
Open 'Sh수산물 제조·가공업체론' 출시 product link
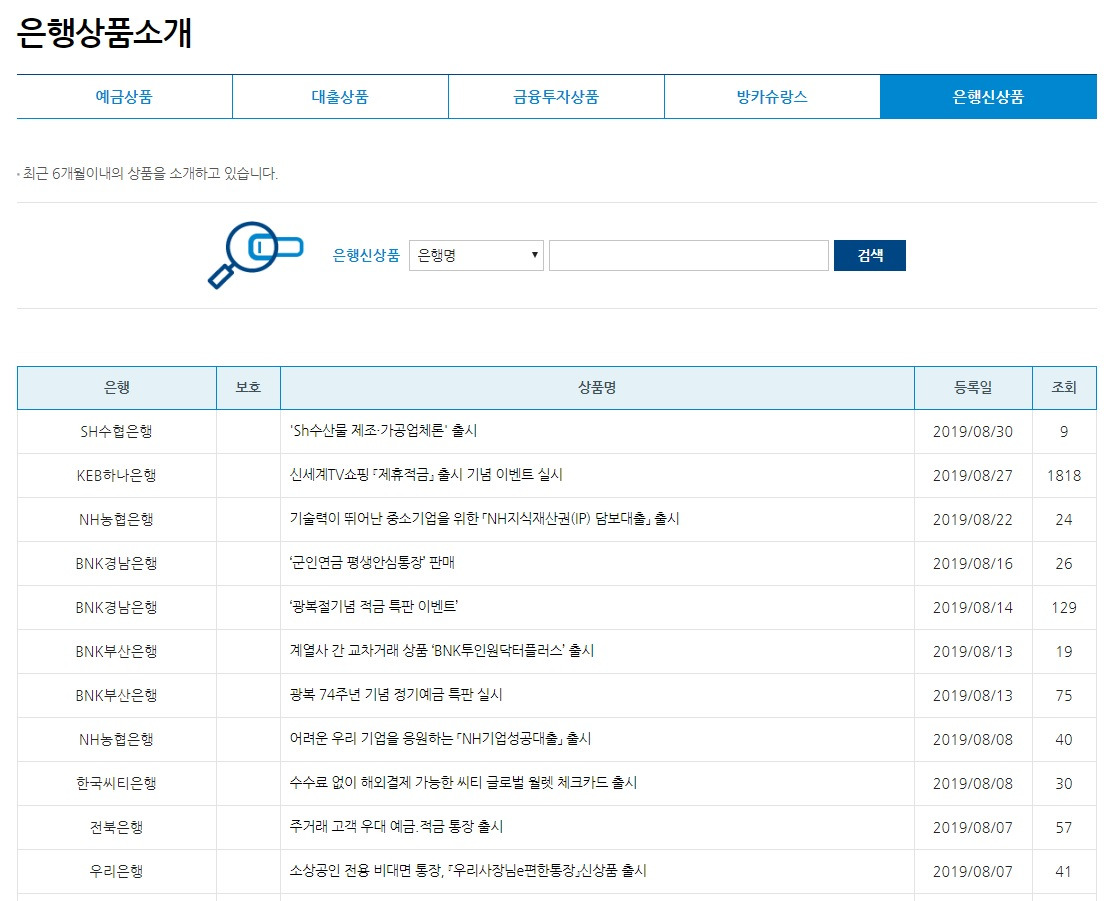tap(384, 431)
